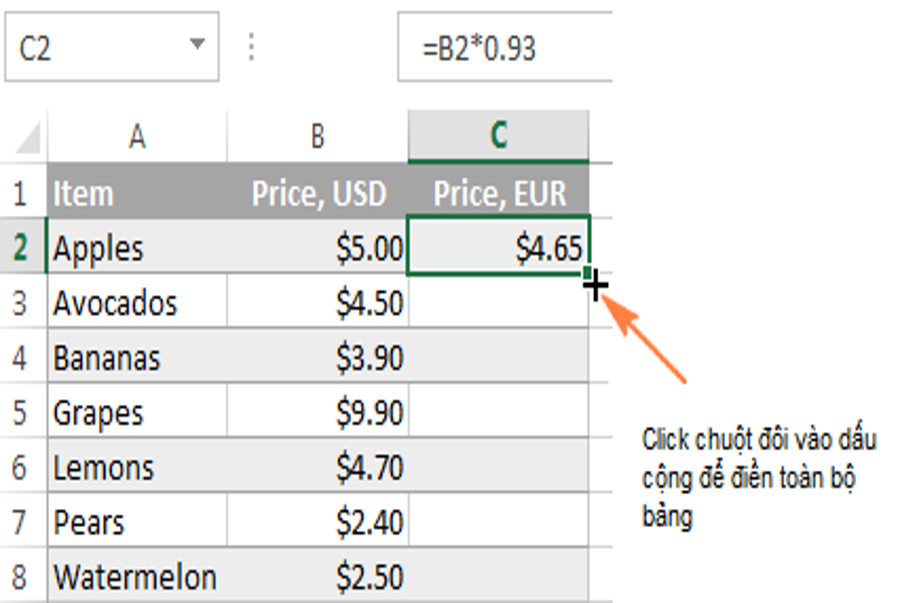
Task: Select the cell containing $4.65
Action: click(498, 248)
